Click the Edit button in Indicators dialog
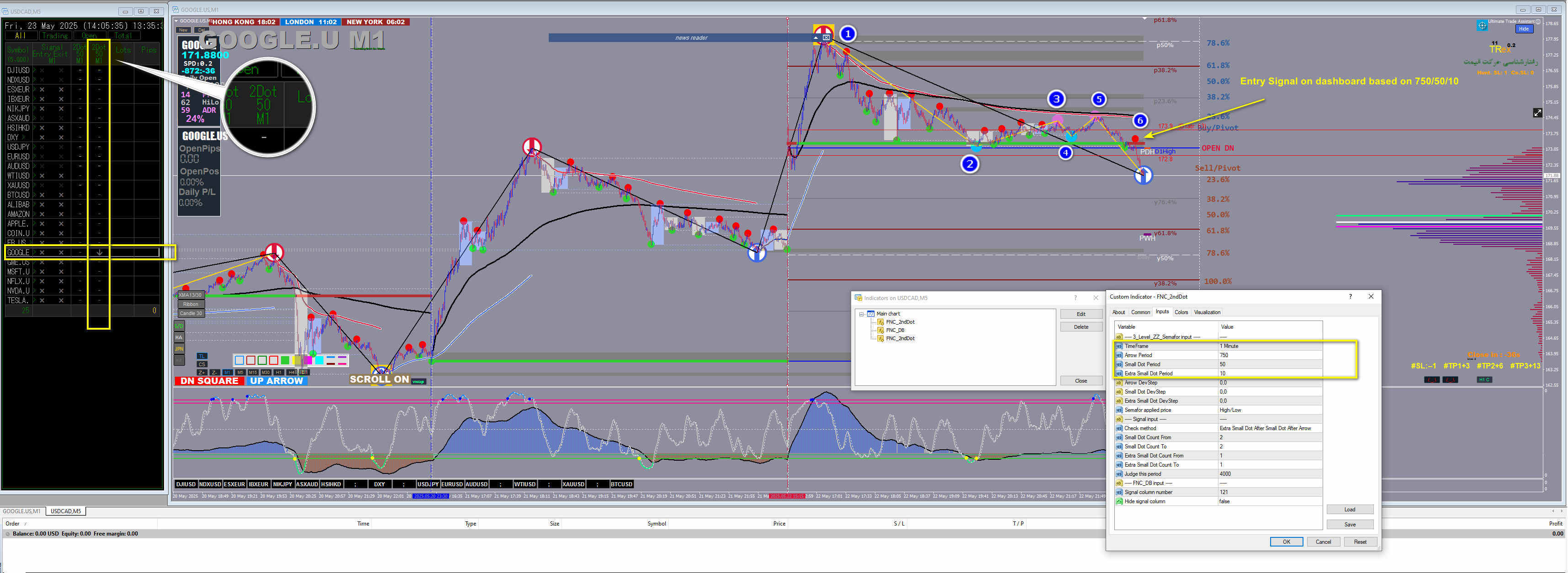 (x=1081, y=314)
